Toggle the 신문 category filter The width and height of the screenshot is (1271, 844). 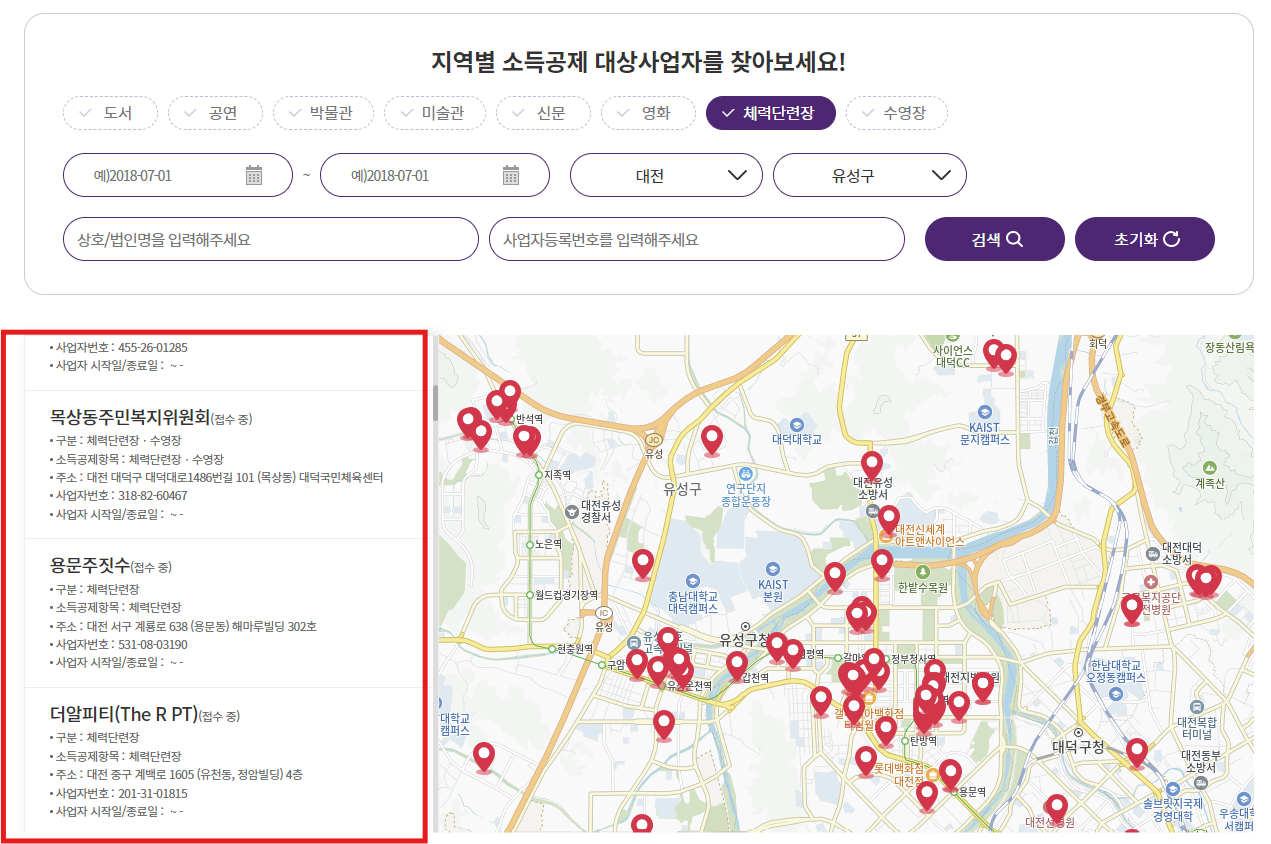pos(543,113)
